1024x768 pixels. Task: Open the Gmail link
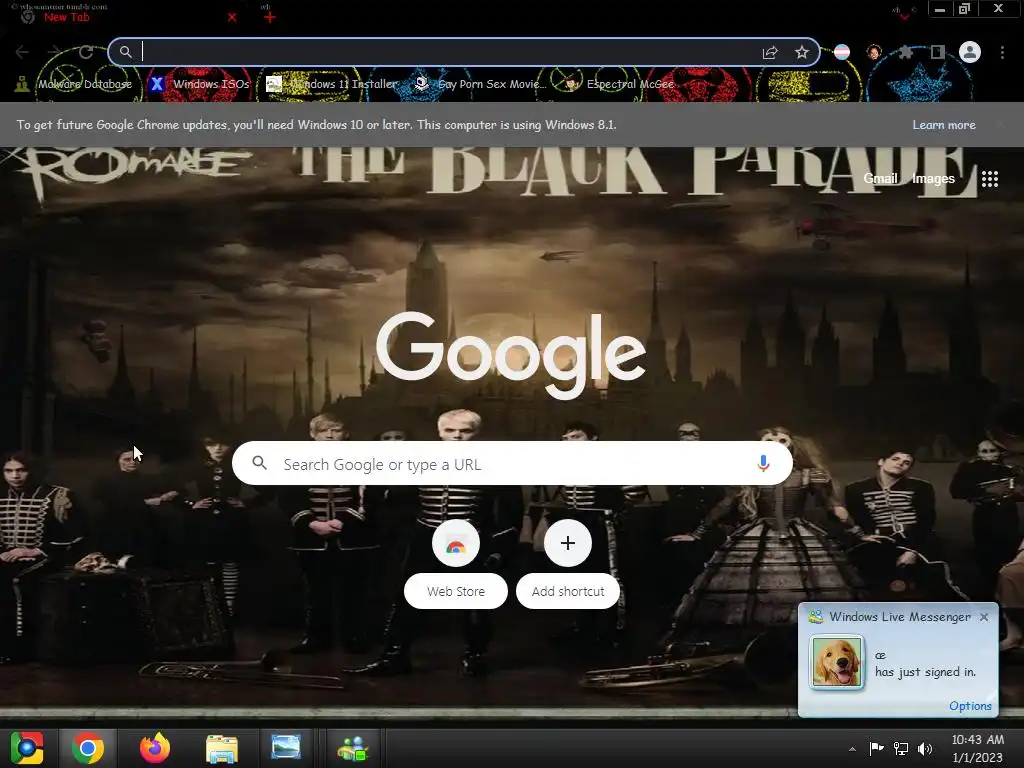(880, 178)
